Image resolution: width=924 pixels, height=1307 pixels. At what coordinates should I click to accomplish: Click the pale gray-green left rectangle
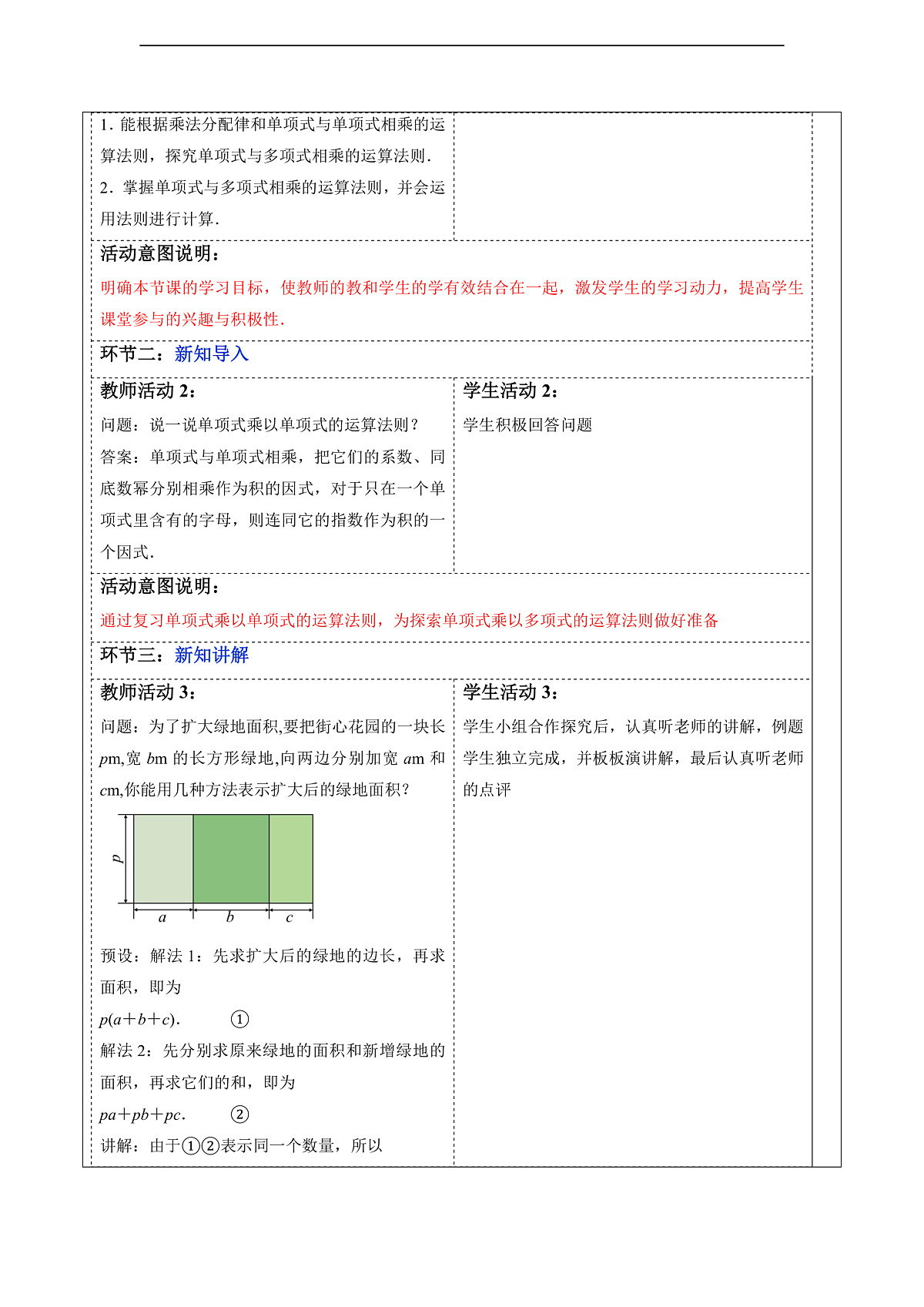click(163, 858)
